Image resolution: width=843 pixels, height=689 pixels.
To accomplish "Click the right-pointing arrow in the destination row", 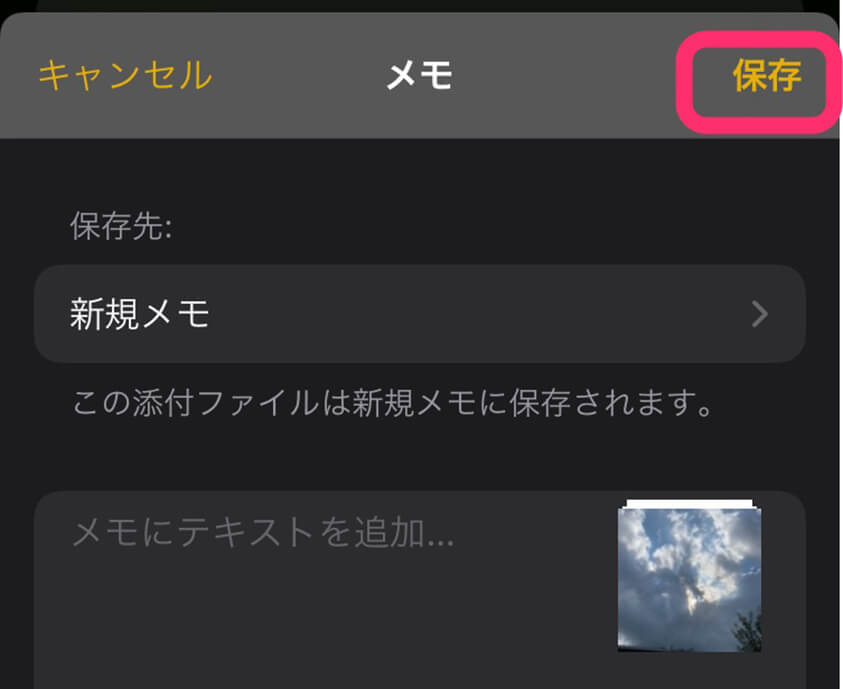I will pyautogui.click(x=760, y=314).
